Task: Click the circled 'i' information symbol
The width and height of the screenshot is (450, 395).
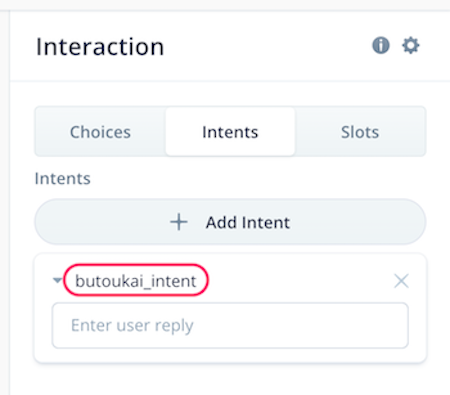Action: click(x=381, y=45)
